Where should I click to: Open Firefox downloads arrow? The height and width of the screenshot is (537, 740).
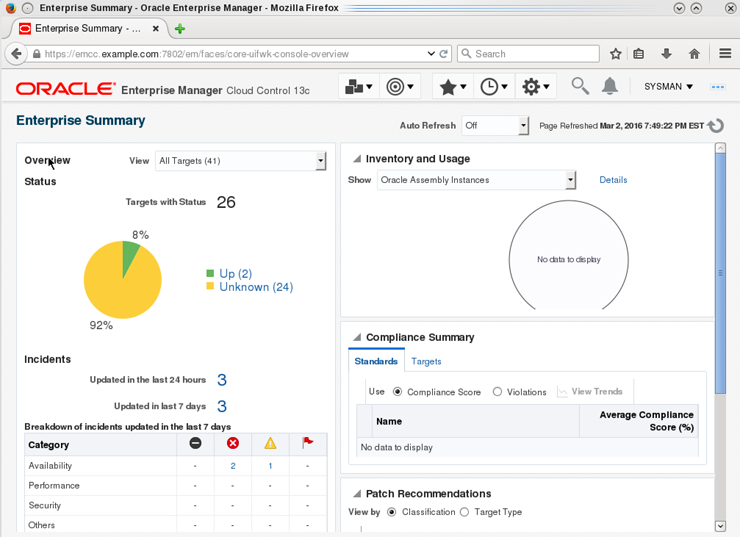point(666,54)
